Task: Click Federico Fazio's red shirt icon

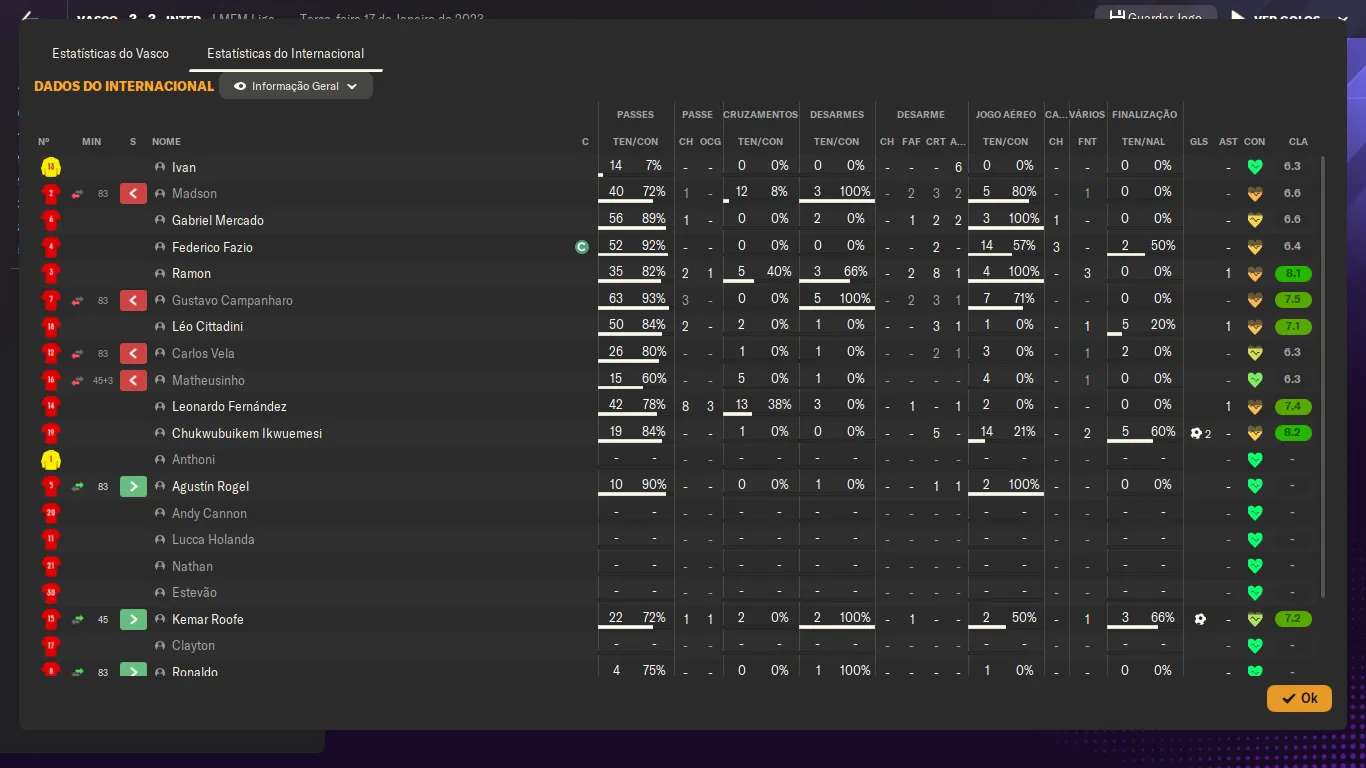Action: tap(51, 247)
